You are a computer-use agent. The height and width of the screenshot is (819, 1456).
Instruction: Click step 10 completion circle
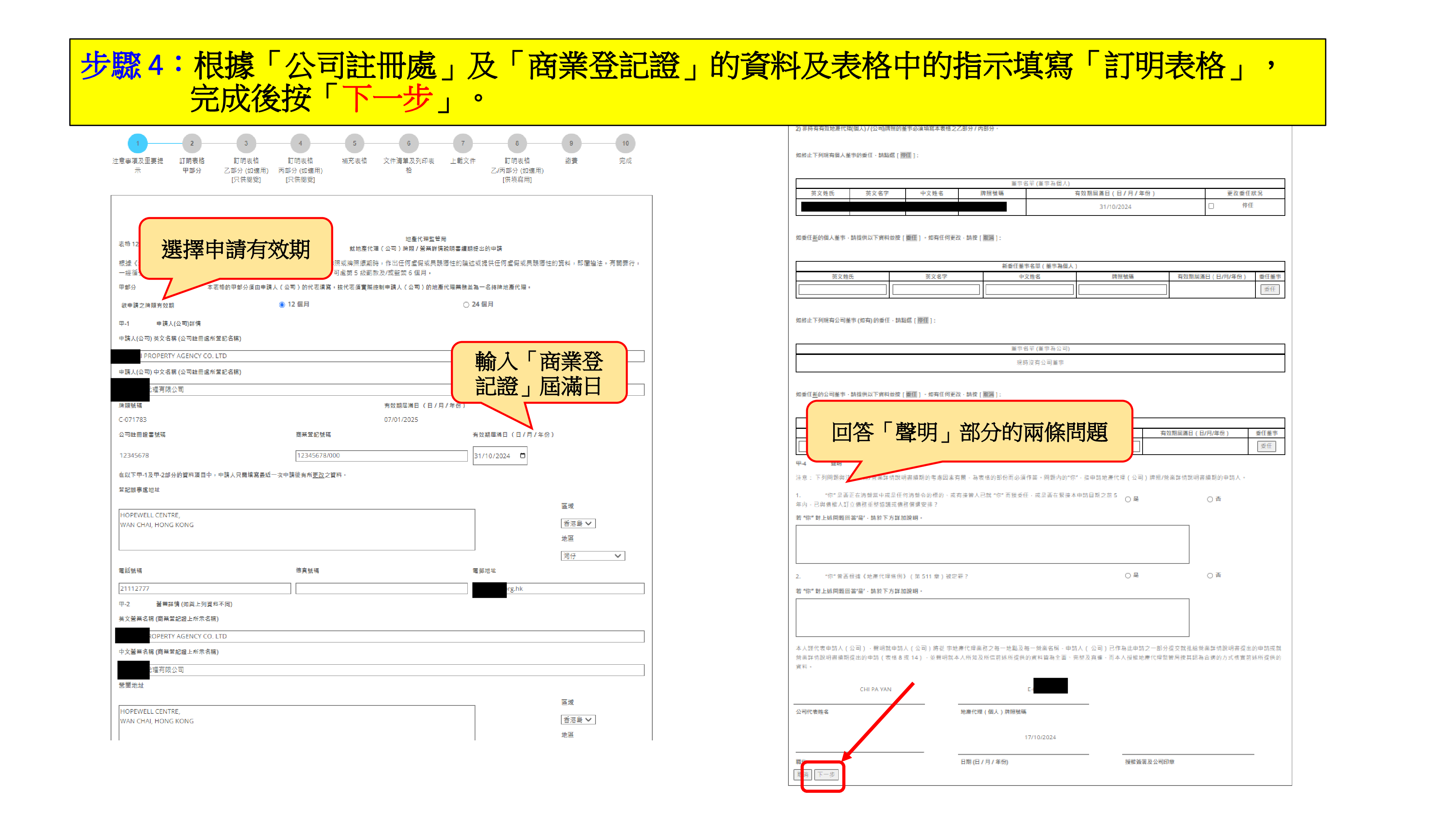[625, 143]
